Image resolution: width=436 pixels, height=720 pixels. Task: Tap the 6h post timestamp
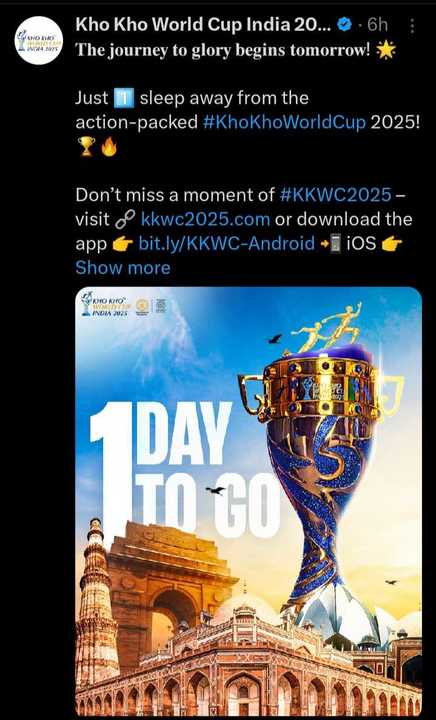point(378,25)
